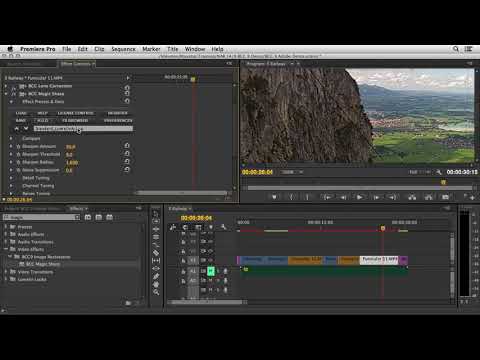
Task: Click the Lift button
Action: pyautogui.click(x=412, y=197)
